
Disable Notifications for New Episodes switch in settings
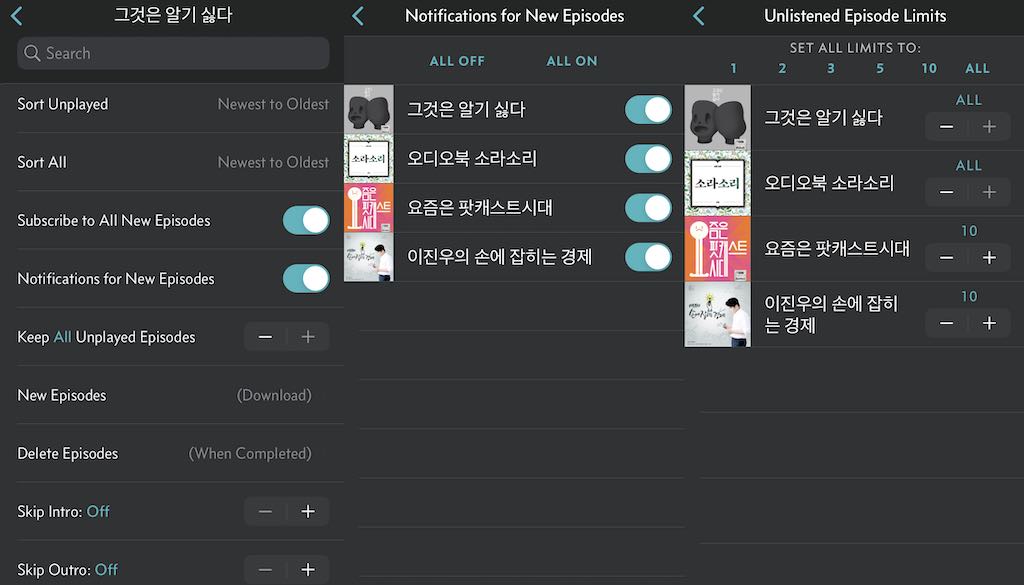[306, 279]
